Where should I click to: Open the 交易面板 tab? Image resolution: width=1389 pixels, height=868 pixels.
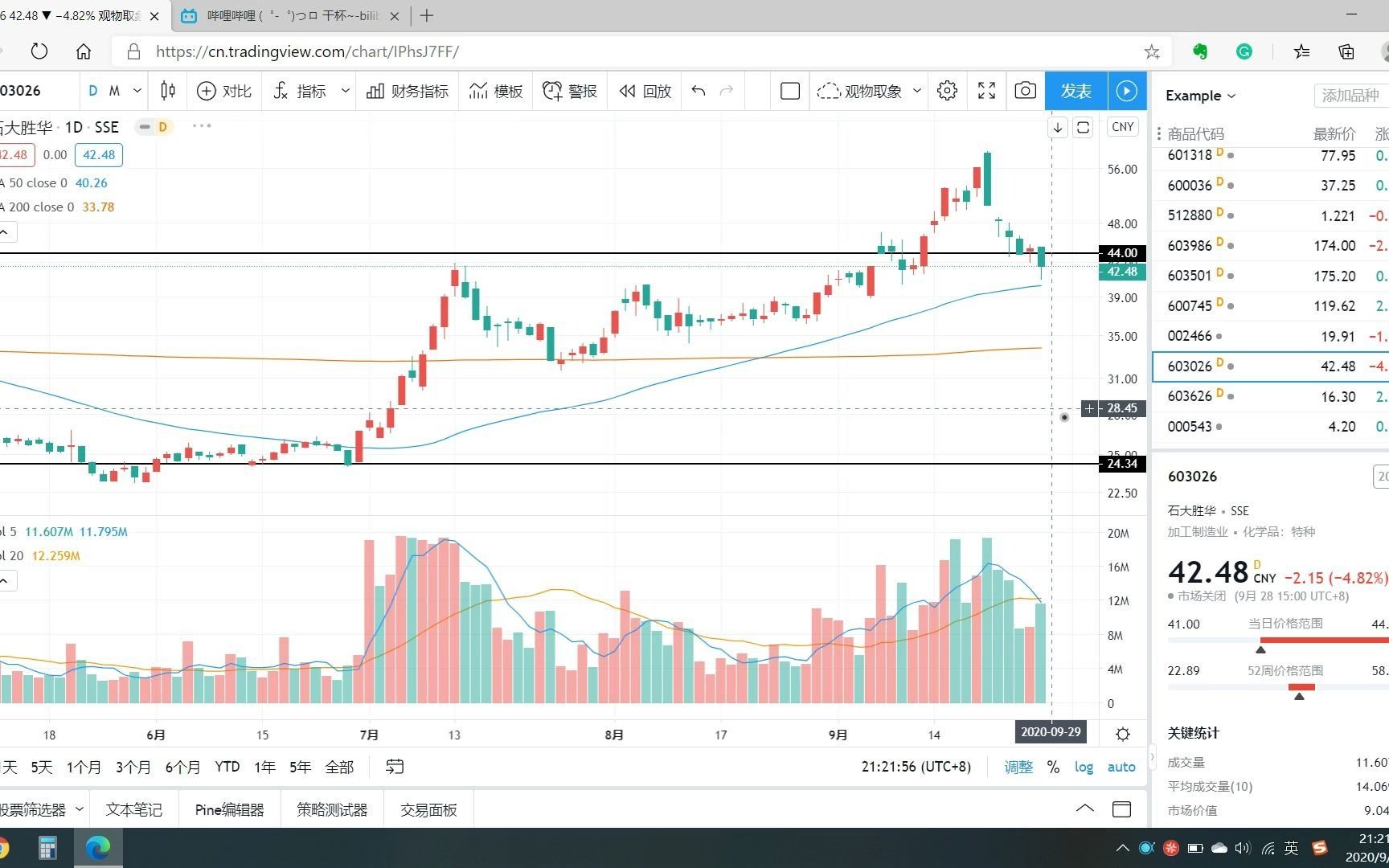428,809
